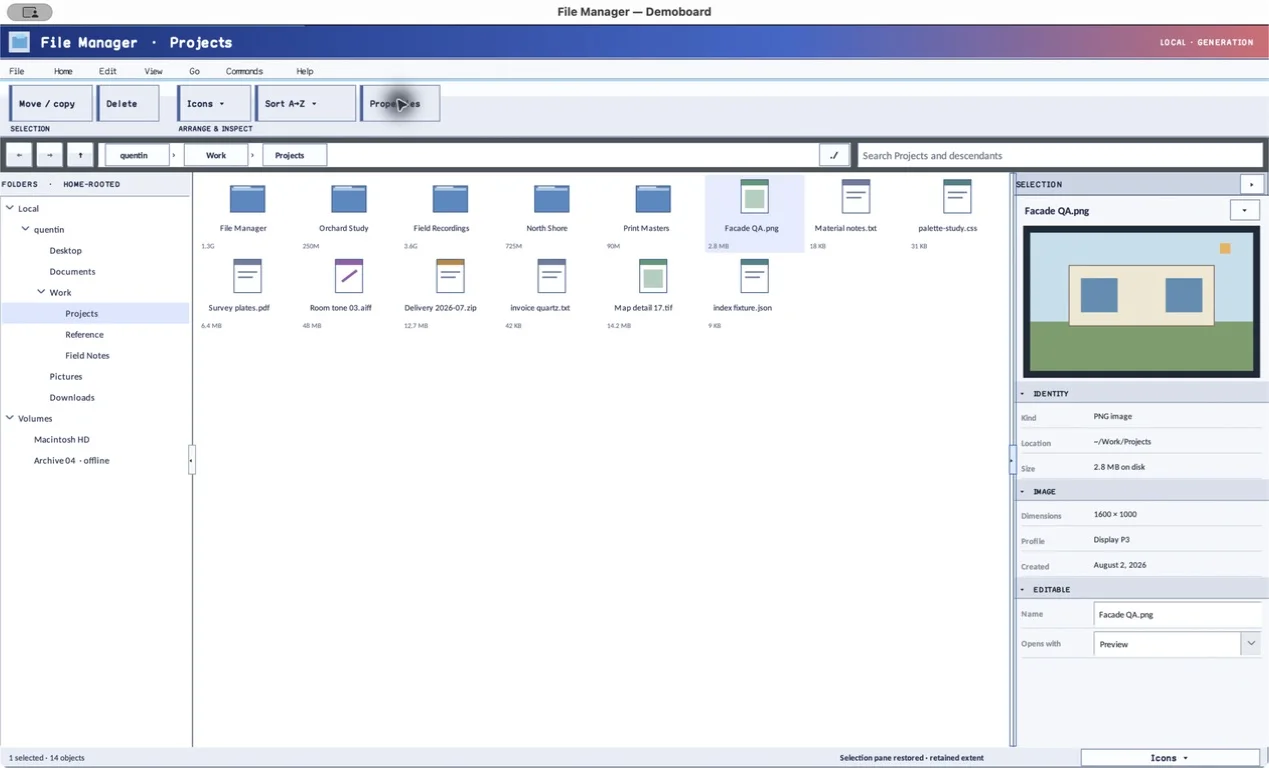
Task: Select the Facade QA.png file icon
Action: coord(754,196)
